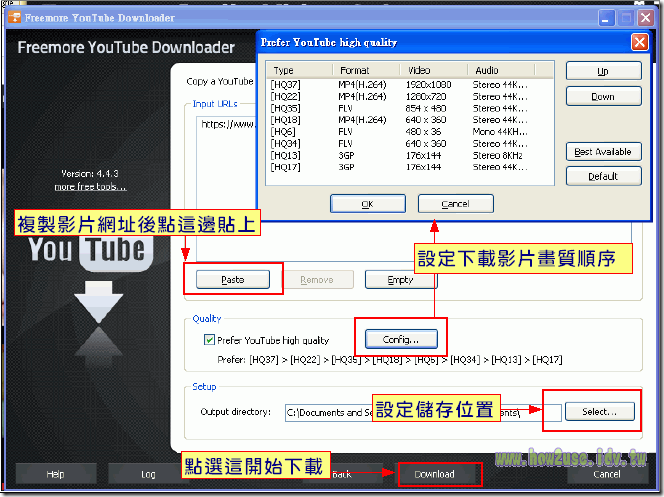
Task: Select the [HQ37] 1920x1080 row
Action: [x=400, y=84]
